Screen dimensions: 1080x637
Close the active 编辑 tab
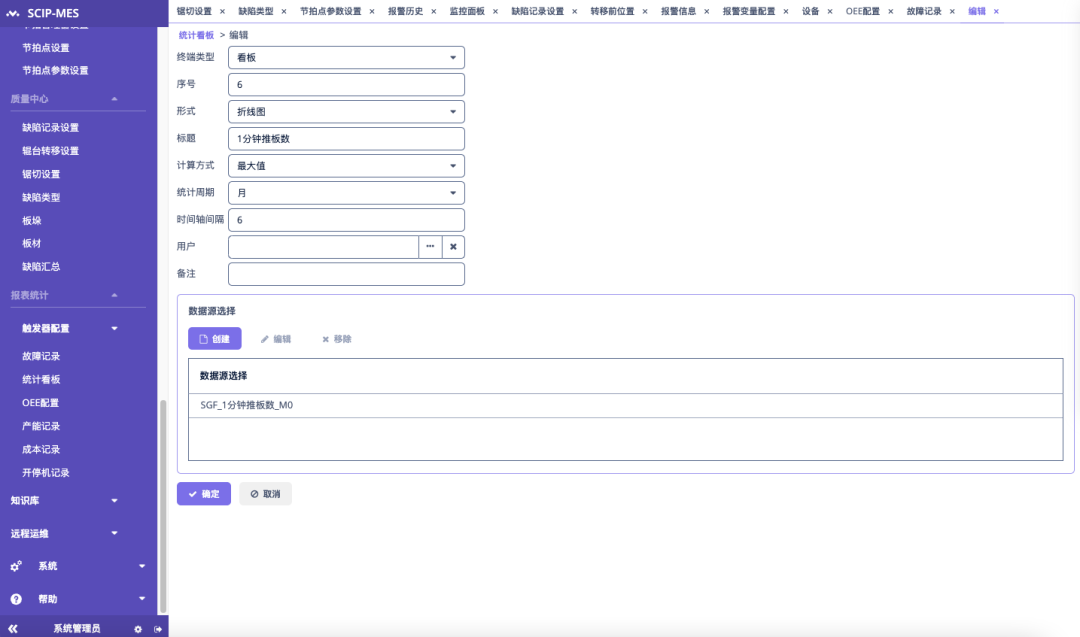pos(996,12)
